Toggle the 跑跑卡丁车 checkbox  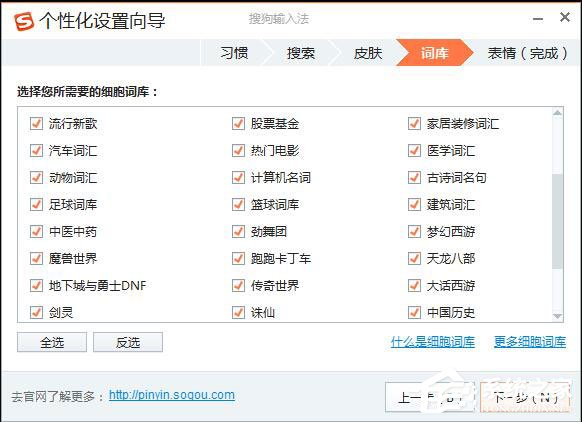(x=238, y=258)
